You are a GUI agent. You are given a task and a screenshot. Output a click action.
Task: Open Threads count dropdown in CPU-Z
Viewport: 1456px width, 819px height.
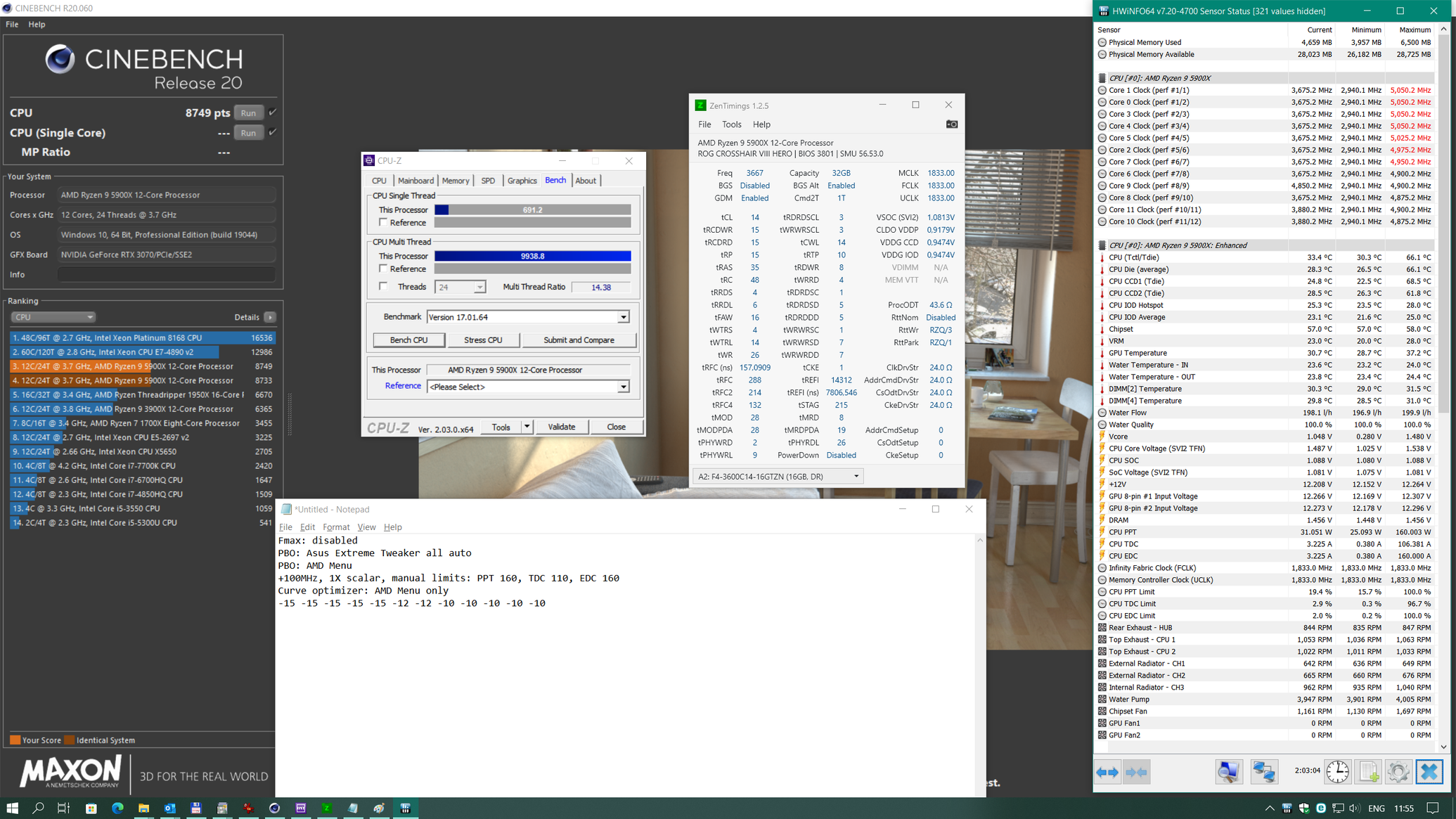point(479,288)
